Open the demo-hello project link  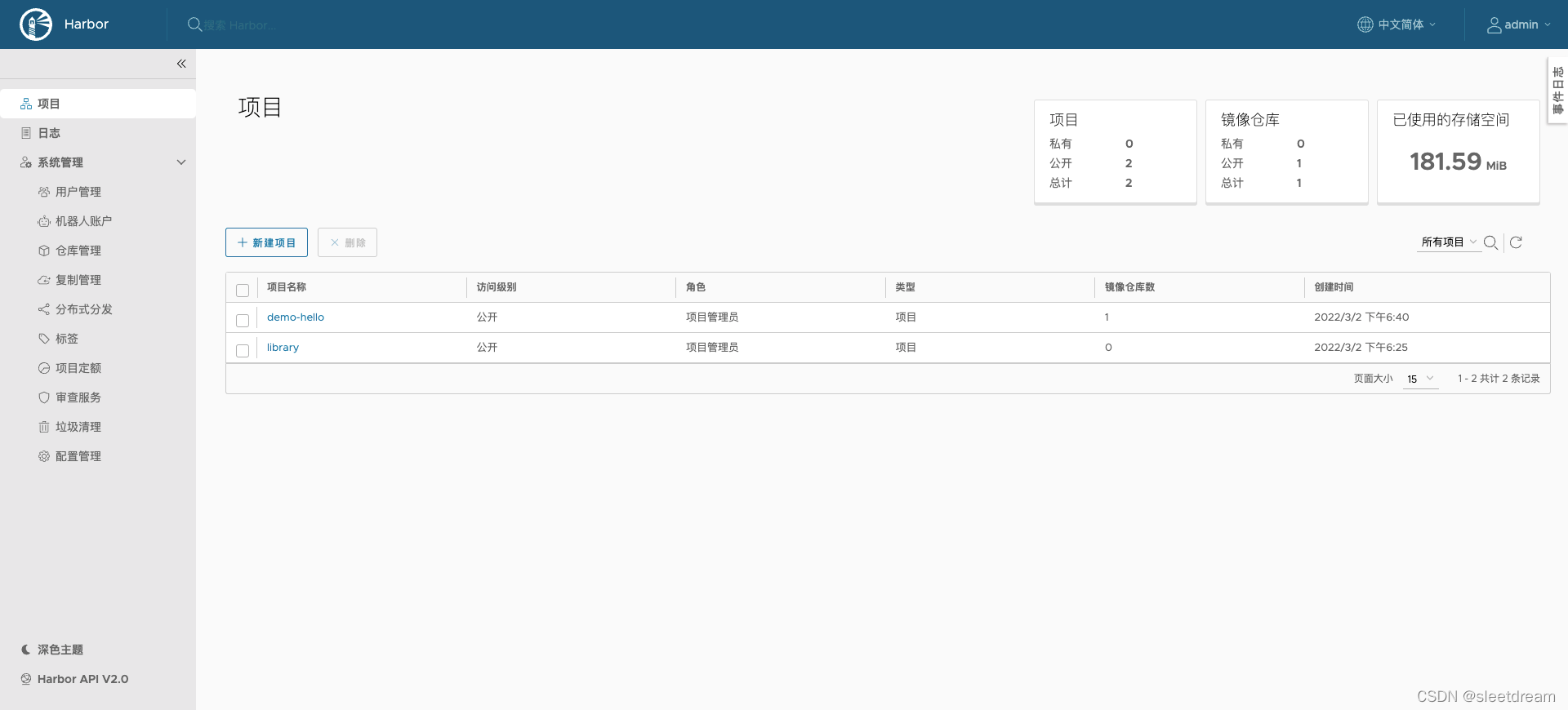296,317
